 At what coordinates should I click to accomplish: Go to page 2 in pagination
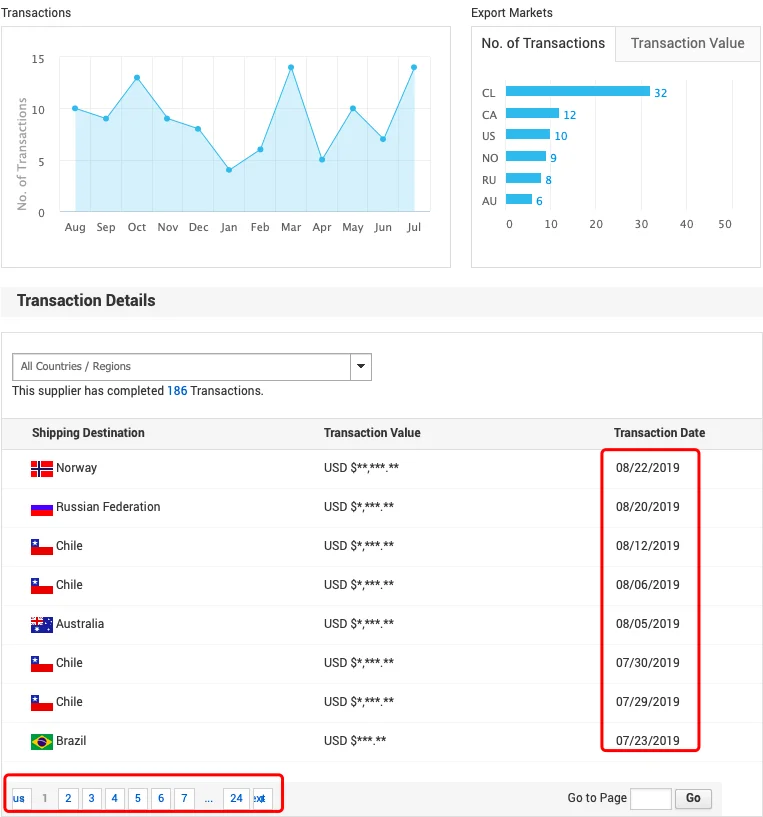pos(68,798)
